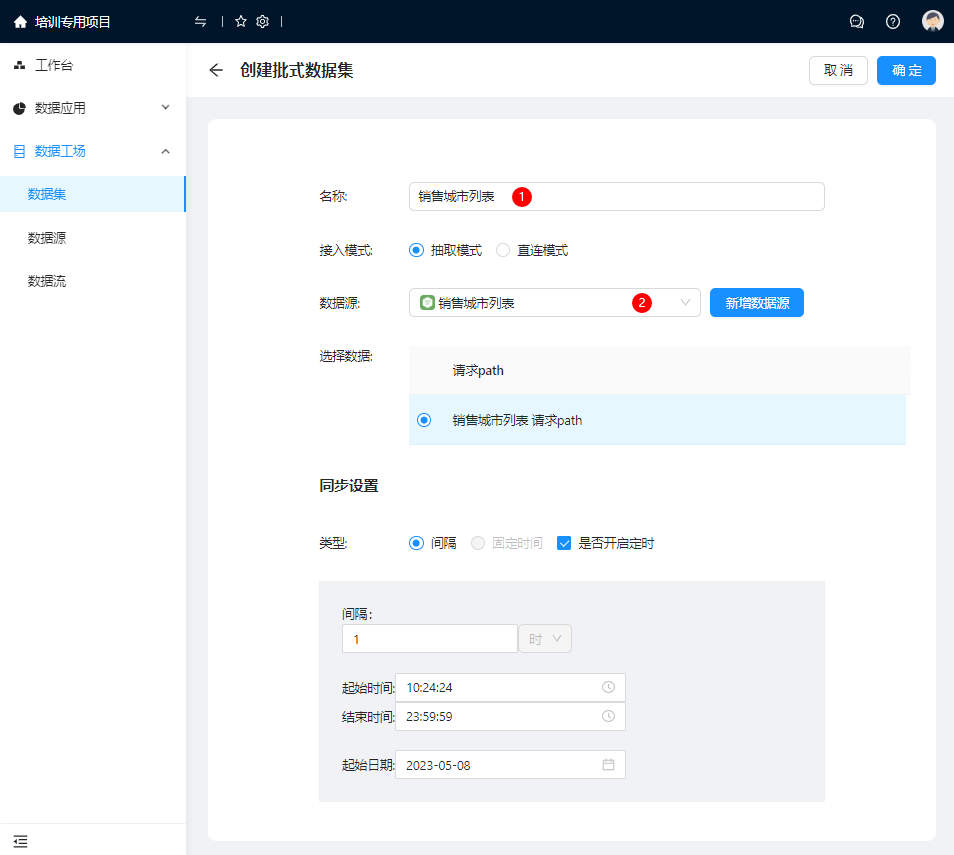
Task: Toggle the 是否开启定时 checkbox
Action: pyautogui.click(x=564, y=544)
